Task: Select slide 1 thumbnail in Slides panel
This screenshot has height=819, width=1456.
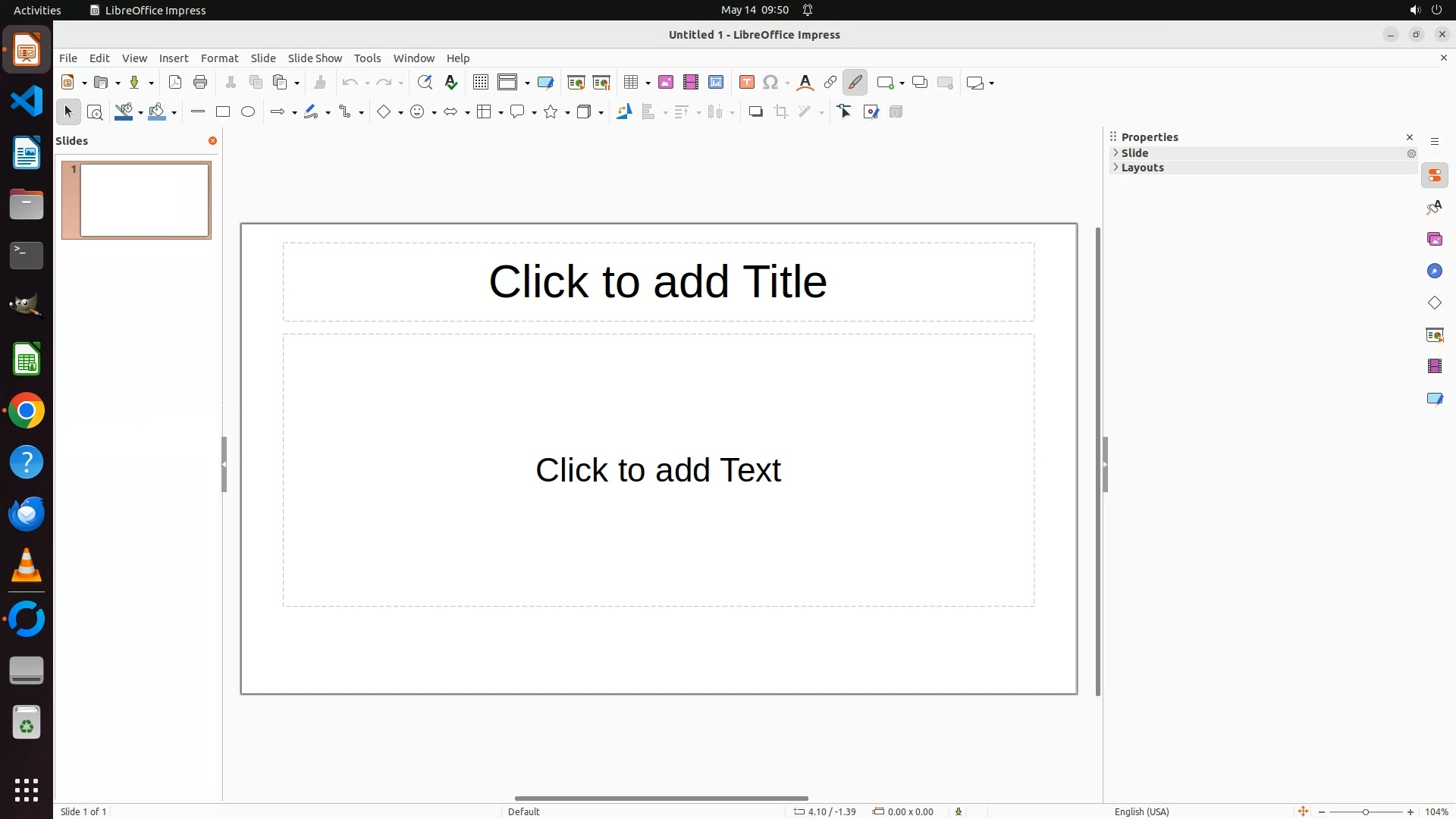Action: [144, 200]
